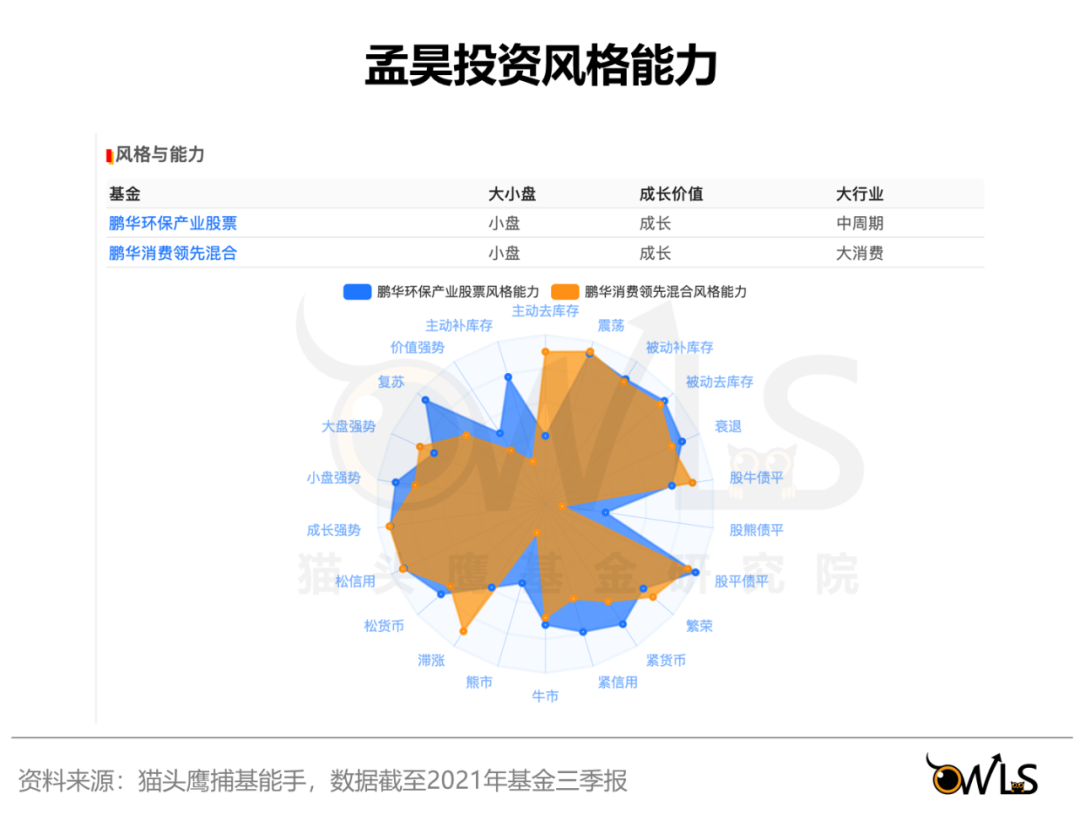Click the blue data point on 复苏 axis

tap(426, 400)
